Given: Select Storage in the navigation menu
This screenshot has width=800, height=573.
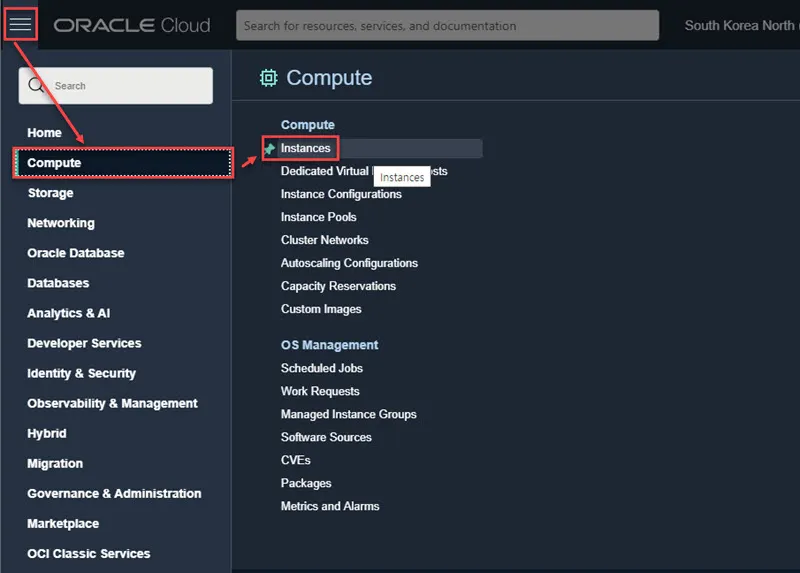Looking at the screenshot, I should click(51, 193).
